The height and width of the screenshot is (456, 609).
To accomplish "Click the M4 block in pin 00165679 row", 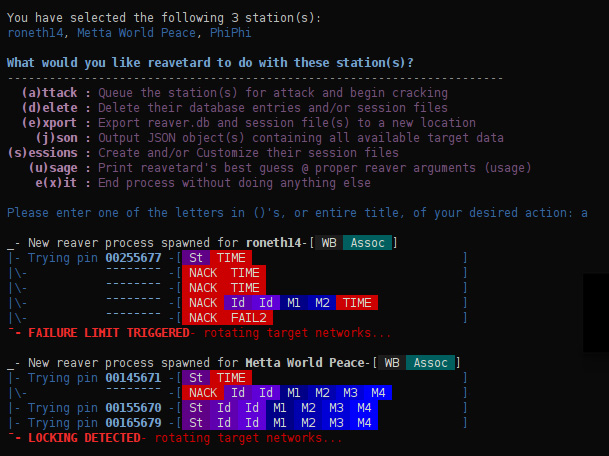I will click(364, 423).
